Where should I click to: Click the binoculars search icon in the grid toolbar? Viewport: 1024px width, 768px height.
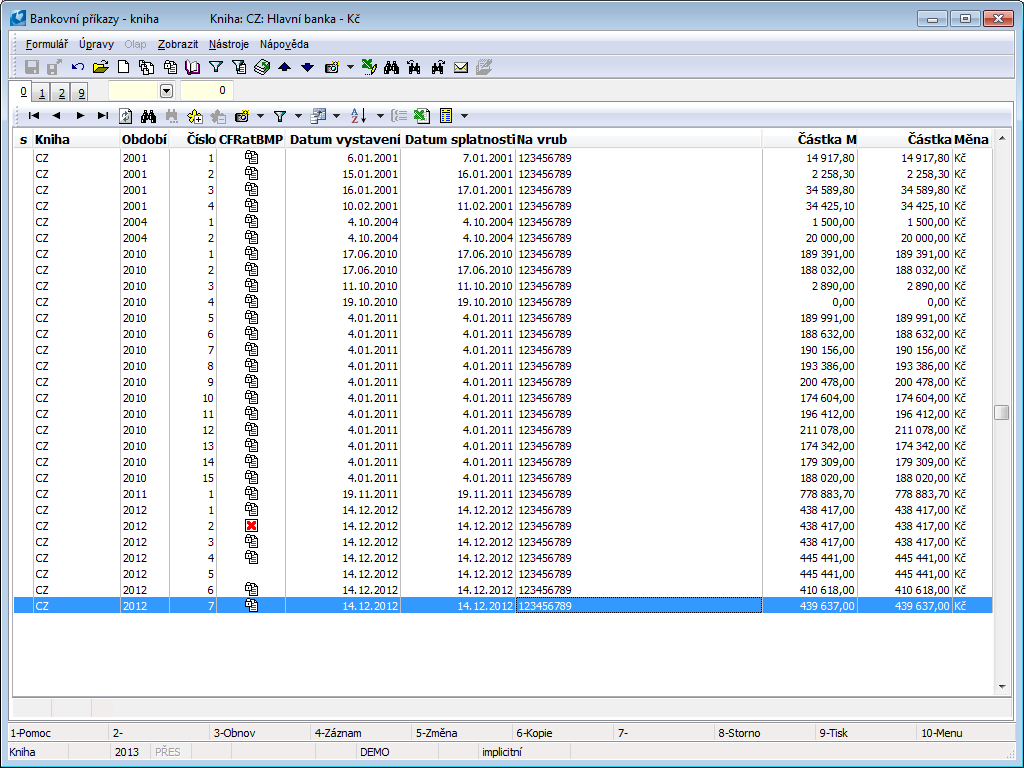pyautogui.click(x=149, y=116)
